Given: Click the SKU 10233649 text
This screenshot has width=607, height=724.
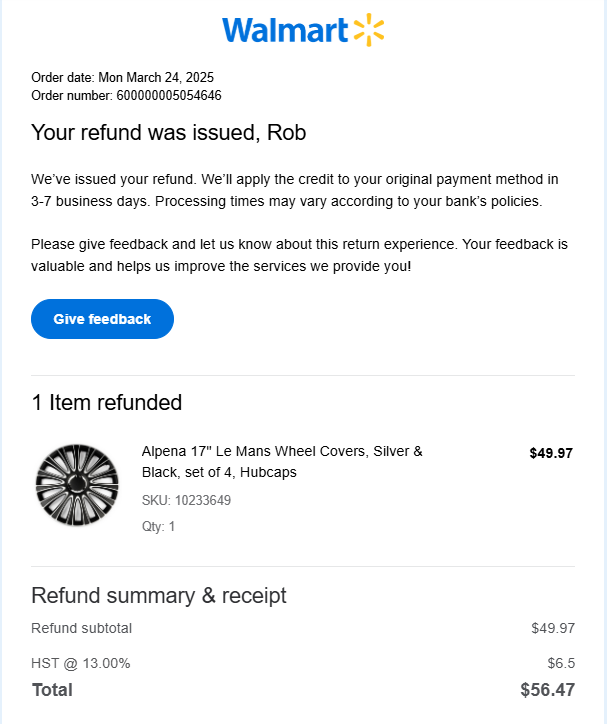Looking at the screenshot, I should (x=186, y=500).
